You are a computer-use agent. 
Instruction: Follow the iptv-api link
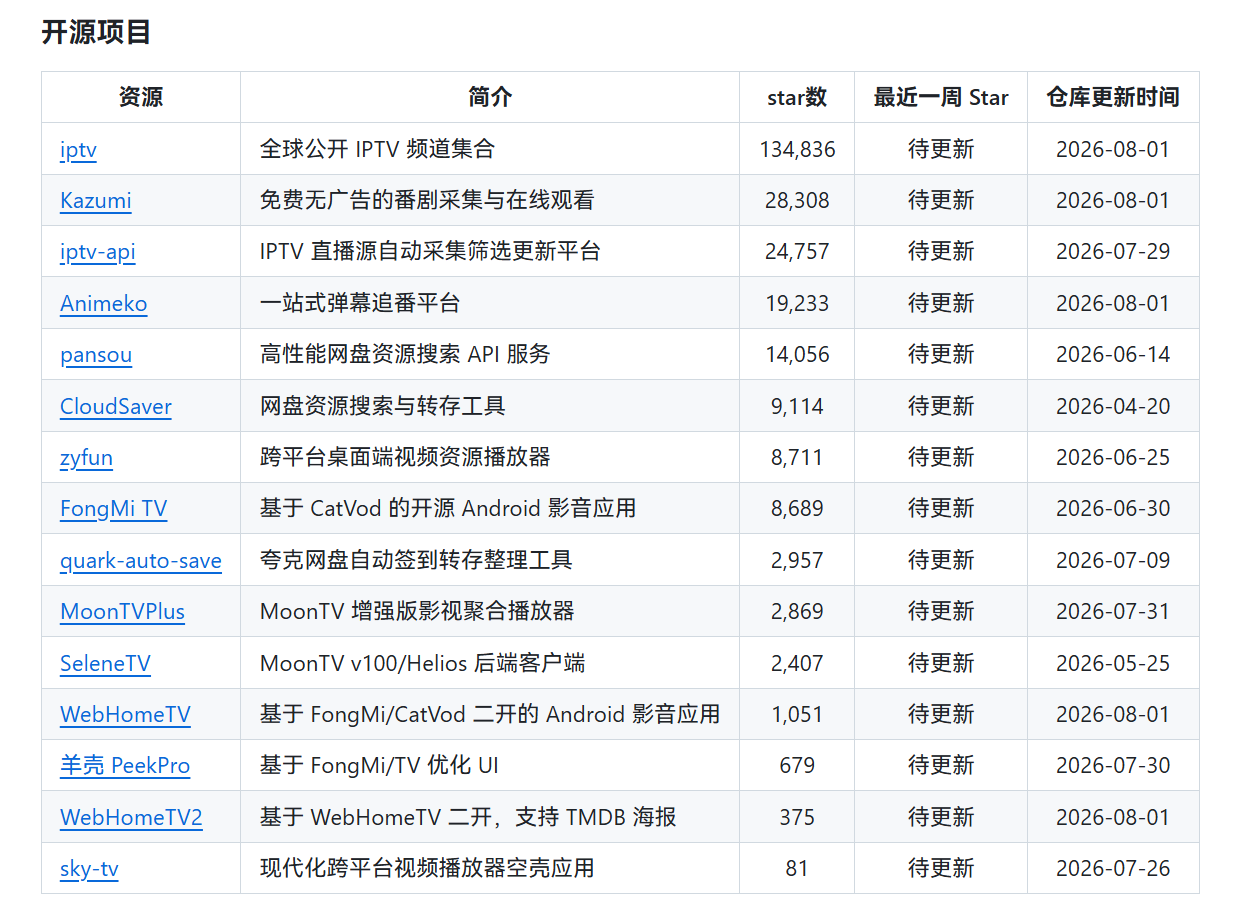[98, 252]
